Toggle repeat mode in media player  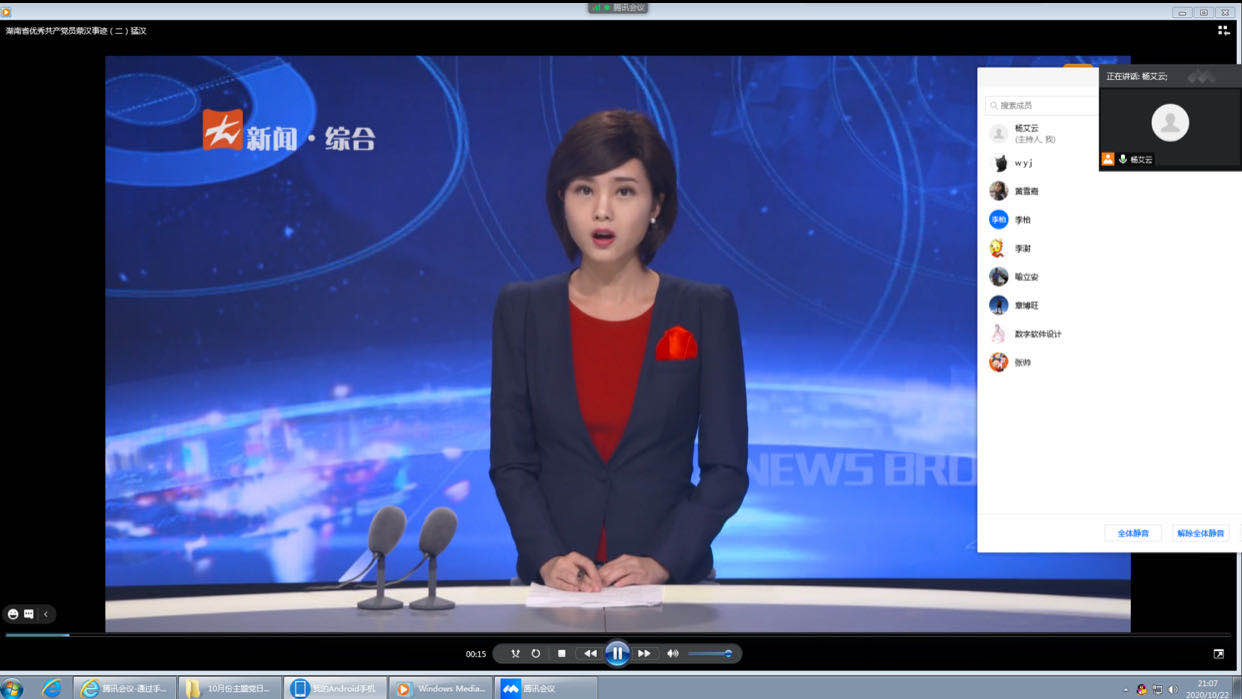point(536,653)
